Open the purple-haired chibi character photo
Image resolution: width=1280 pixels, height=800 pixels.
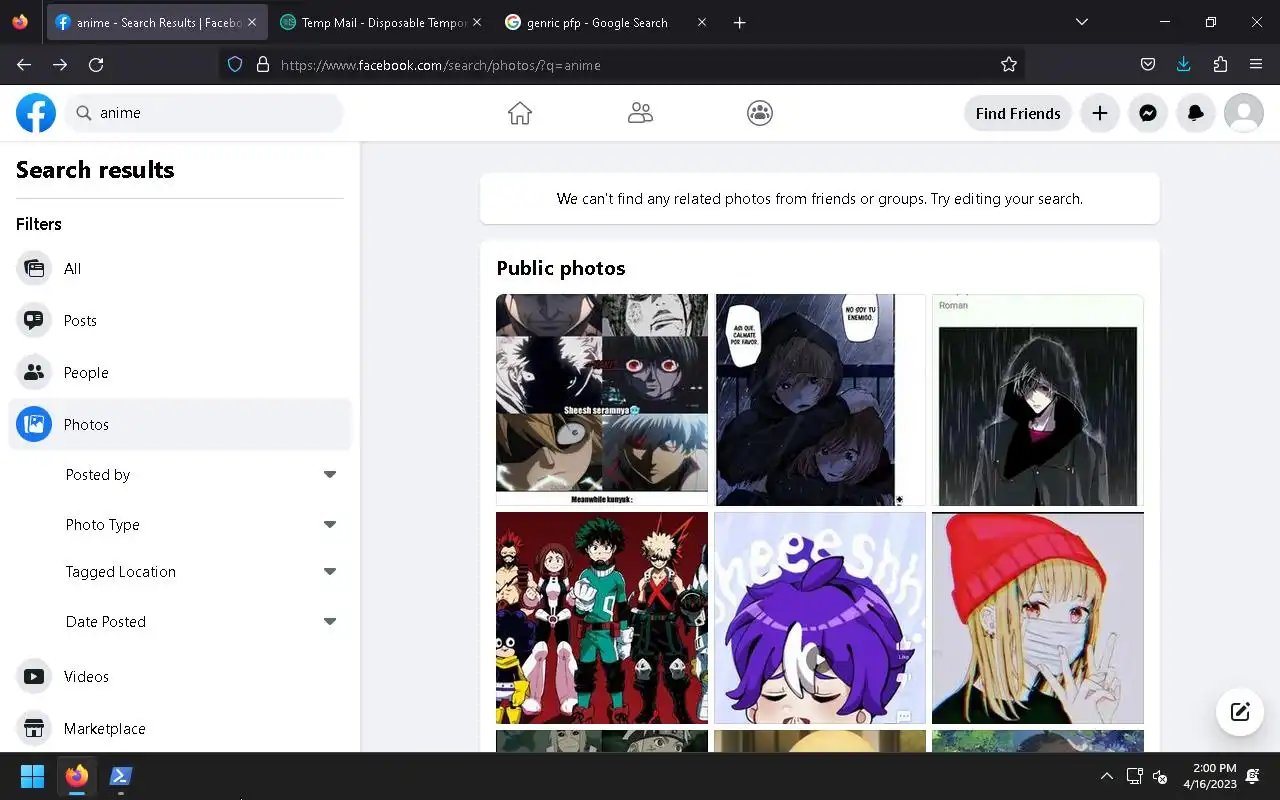(820, 618)
